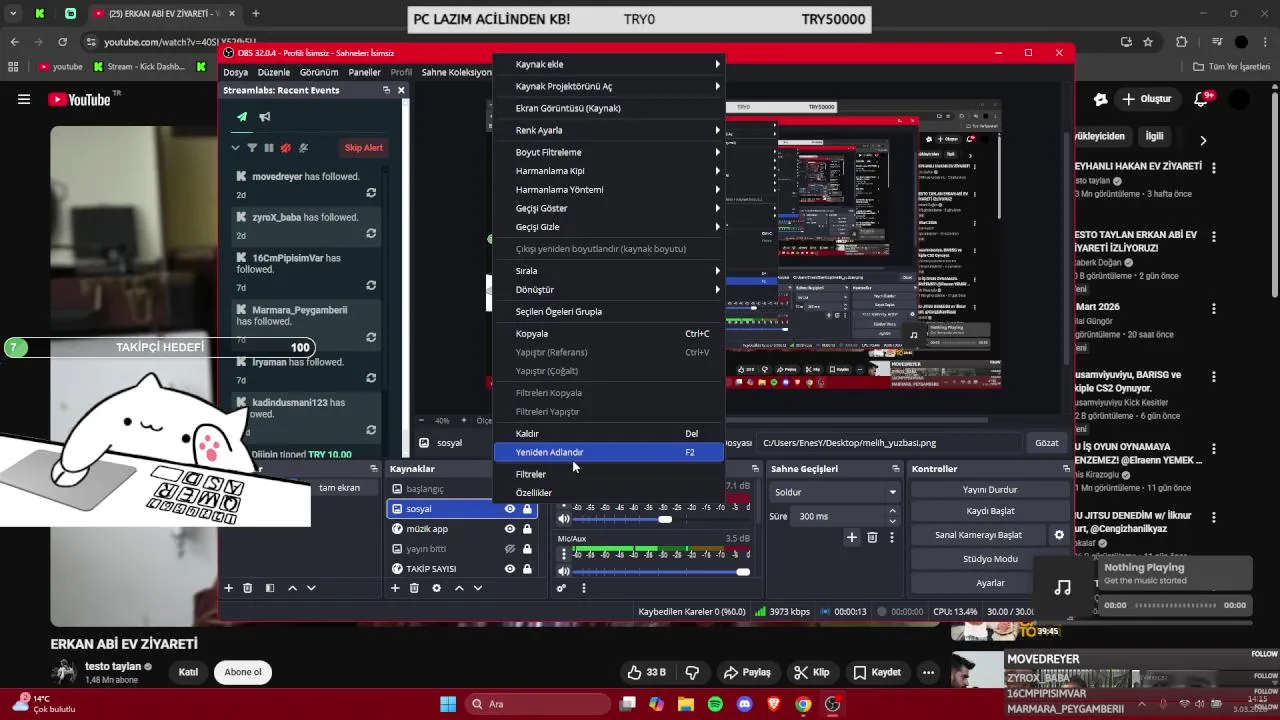Remove selected source with trash icon
1280x720 pixels.
click(x=414, y=588)
